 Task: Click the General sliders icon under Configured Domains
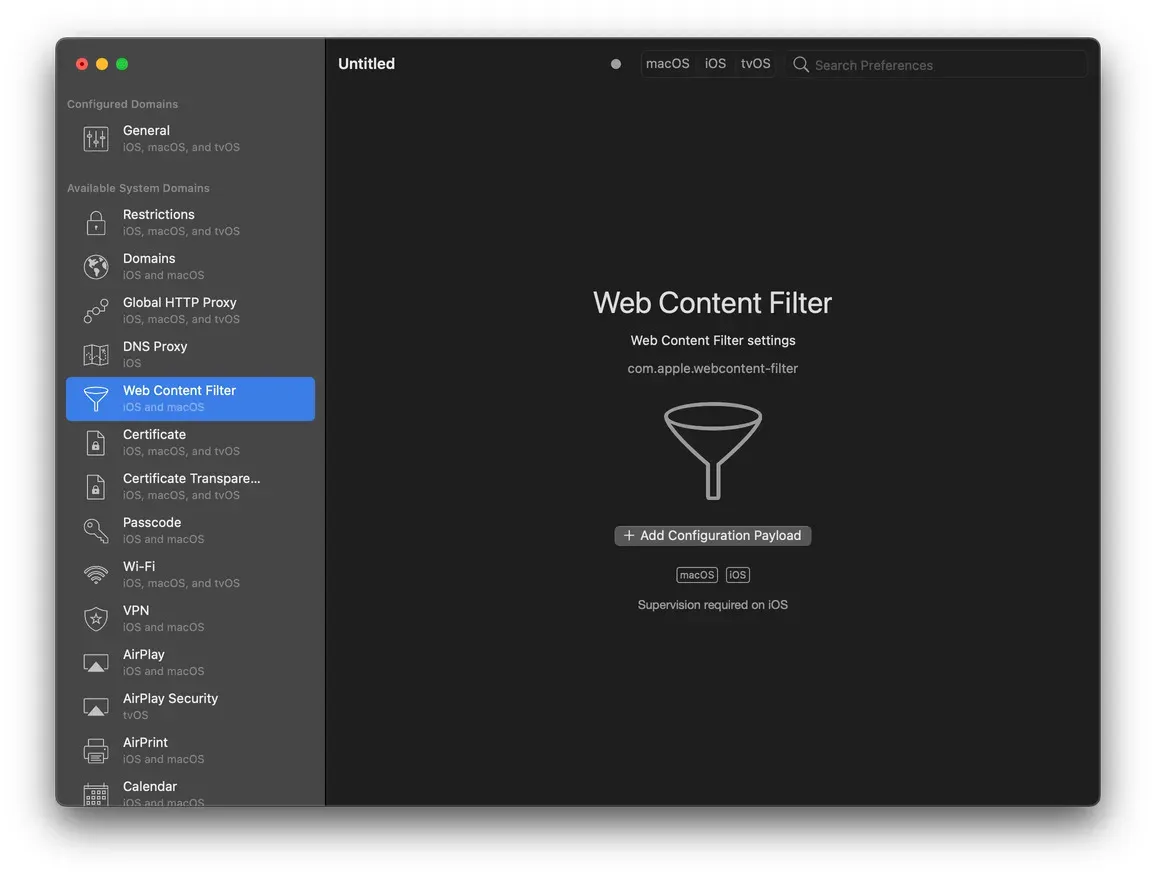tap(95, 138)
